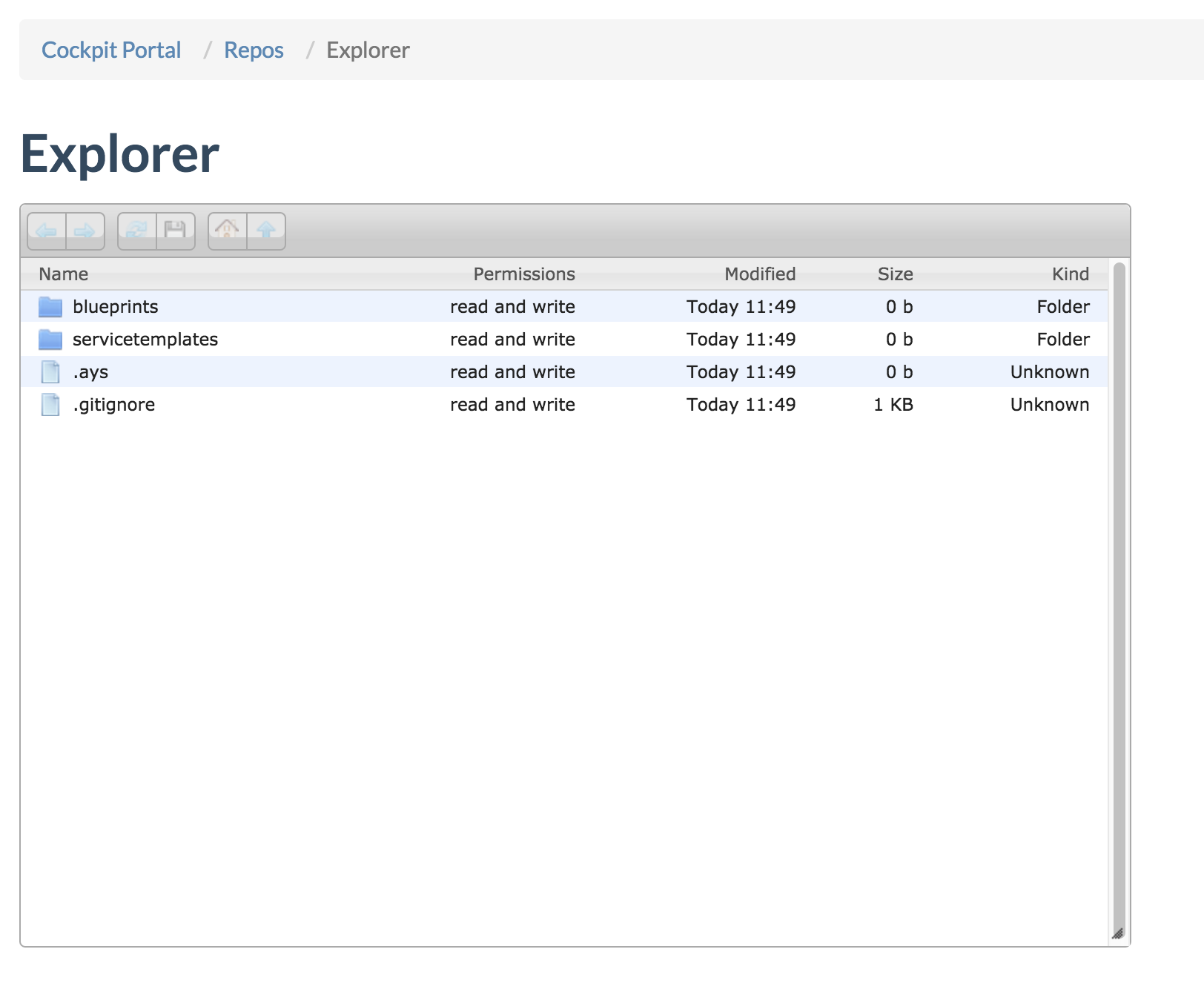
Task: Sort list by Size column header
Action: point(895,274)
